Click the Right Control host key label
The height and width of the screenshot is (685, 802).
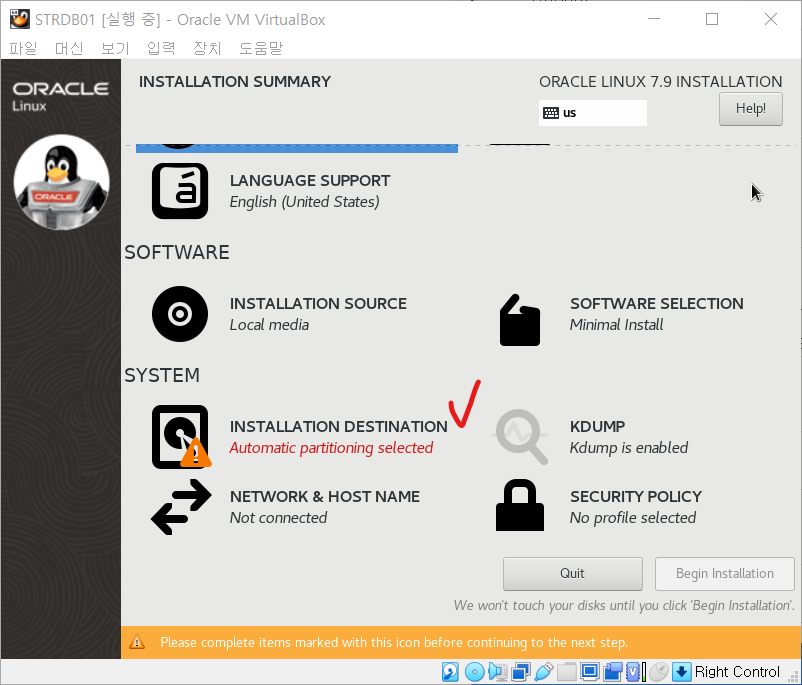[x=737, y=672]
